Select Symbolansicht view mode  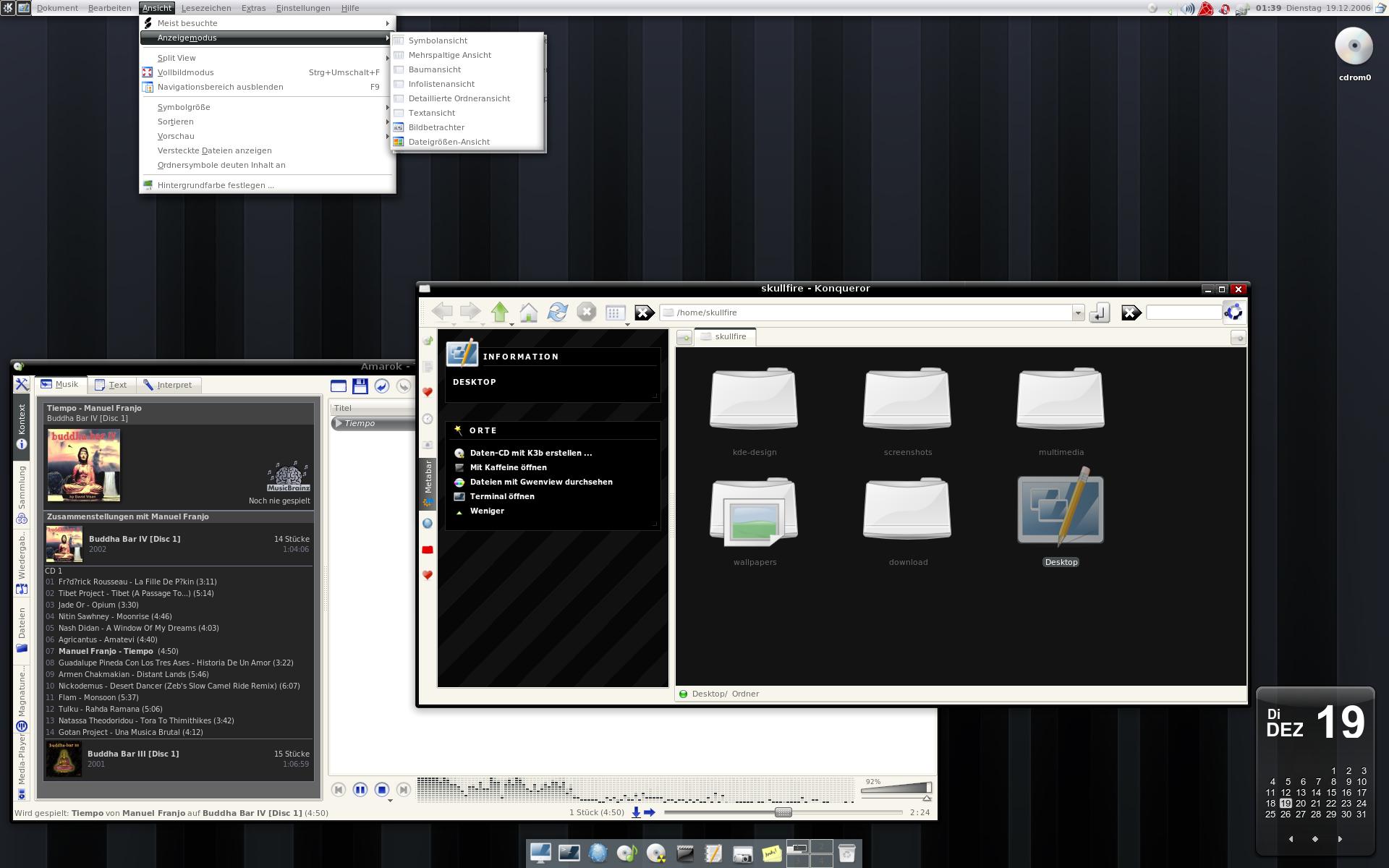click(467, 41)
